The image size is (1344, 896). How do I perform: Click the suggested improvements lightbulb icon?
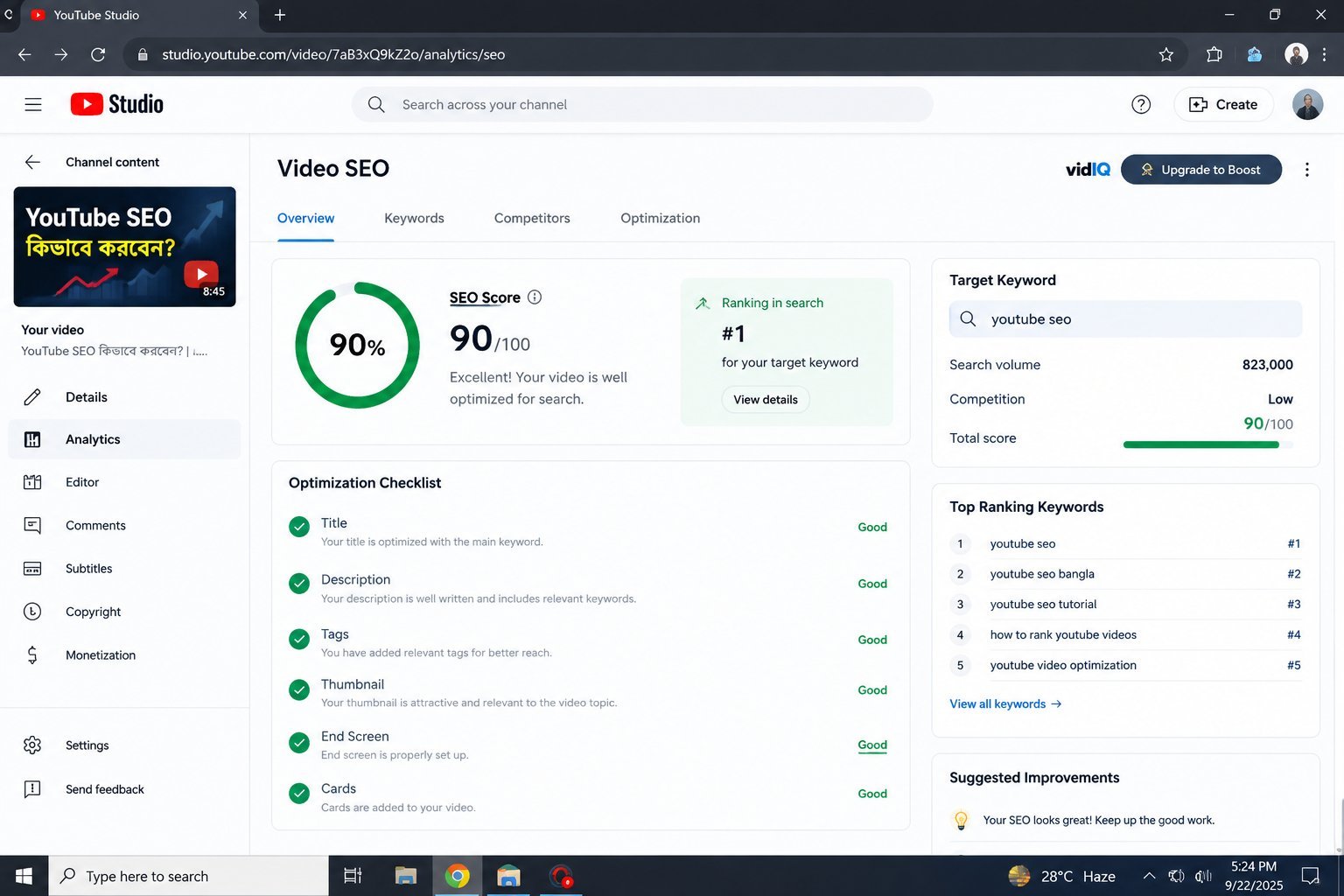coord(961,821)
